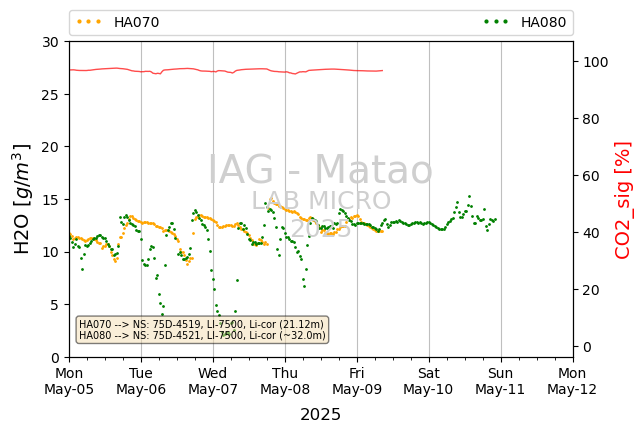Image resolution: width=644 pixels, height=433 pixels.
Task: Click the right axis value 80
Action: [x=591, y=119]
